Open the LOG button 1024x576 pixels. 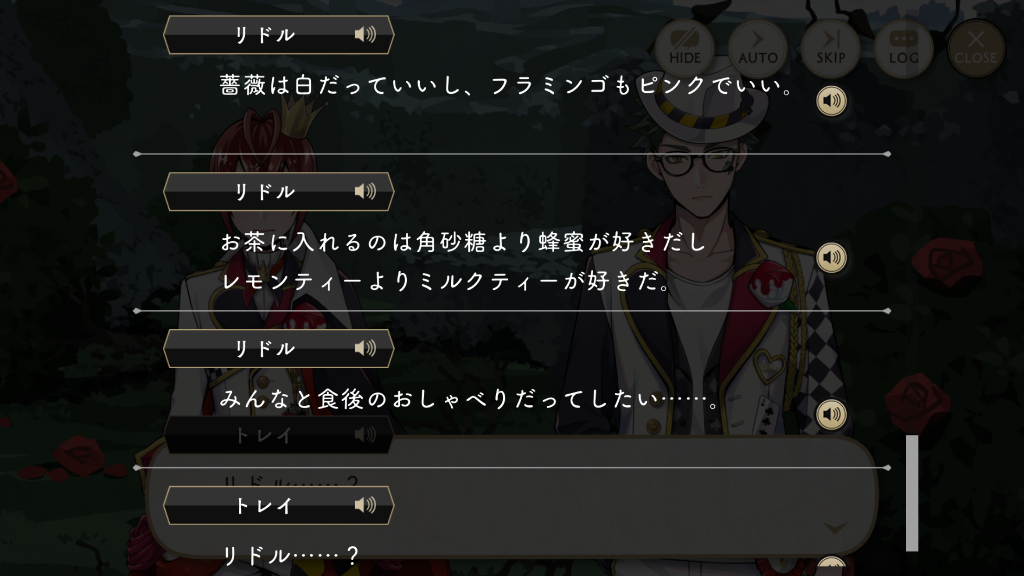[x=904, y=49]
